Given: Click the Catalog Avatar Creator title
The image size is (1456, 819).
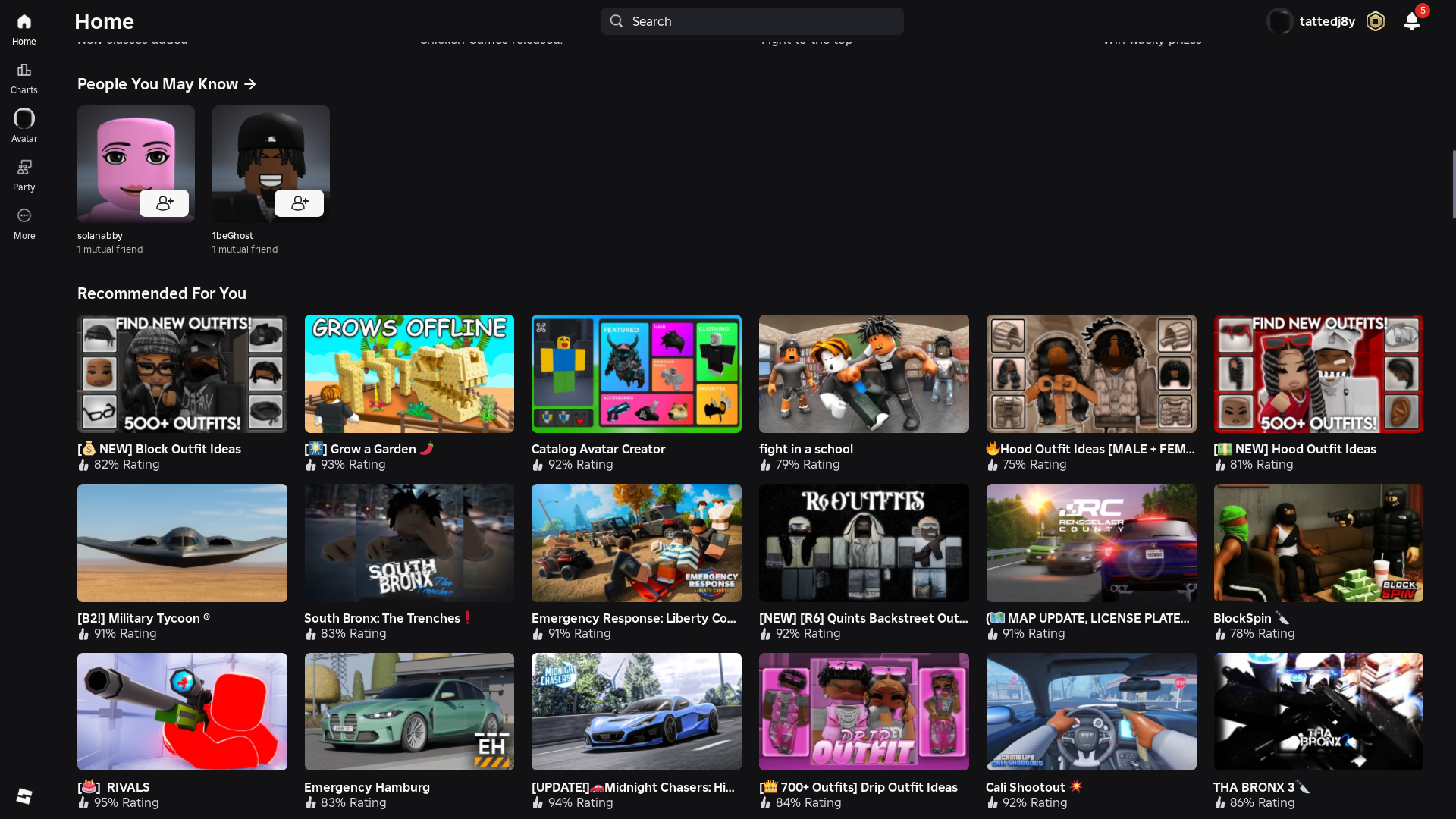Looking at the screenshot, I should (598, 449).
